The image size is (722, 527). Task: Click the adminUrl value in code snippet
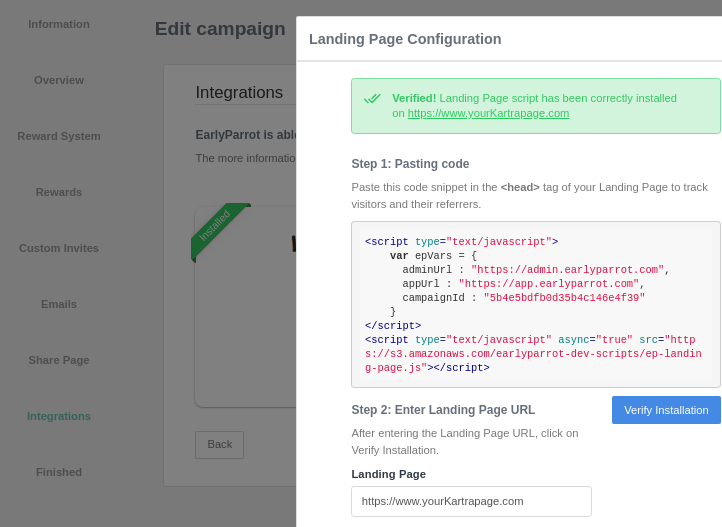567,270
